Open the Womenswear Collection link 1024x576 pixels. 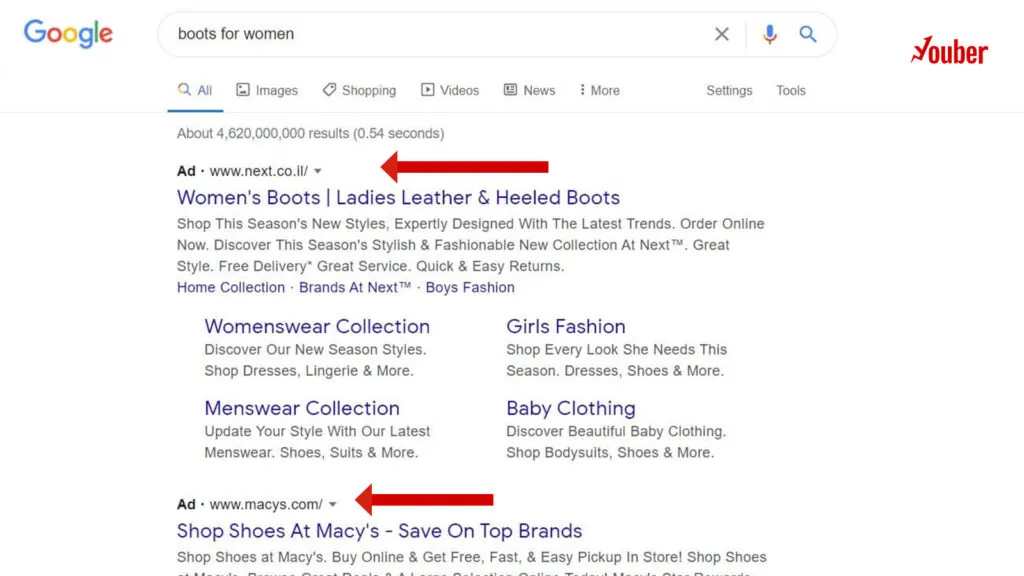(x=317, y=327)
